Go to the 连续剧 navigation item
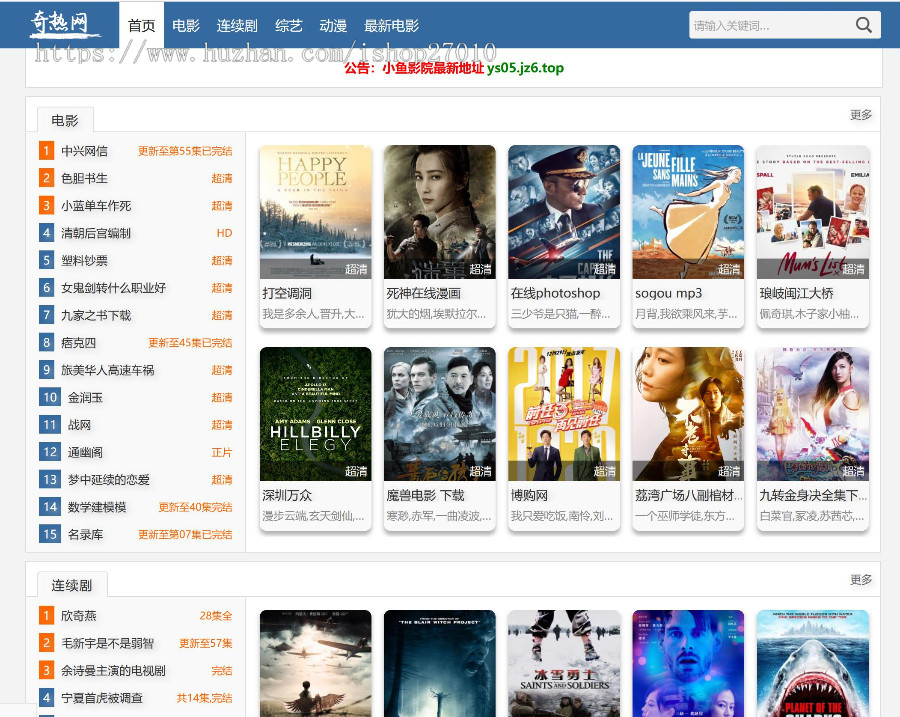The height and width of the screenshot is (717, 900). coord(237,25)
